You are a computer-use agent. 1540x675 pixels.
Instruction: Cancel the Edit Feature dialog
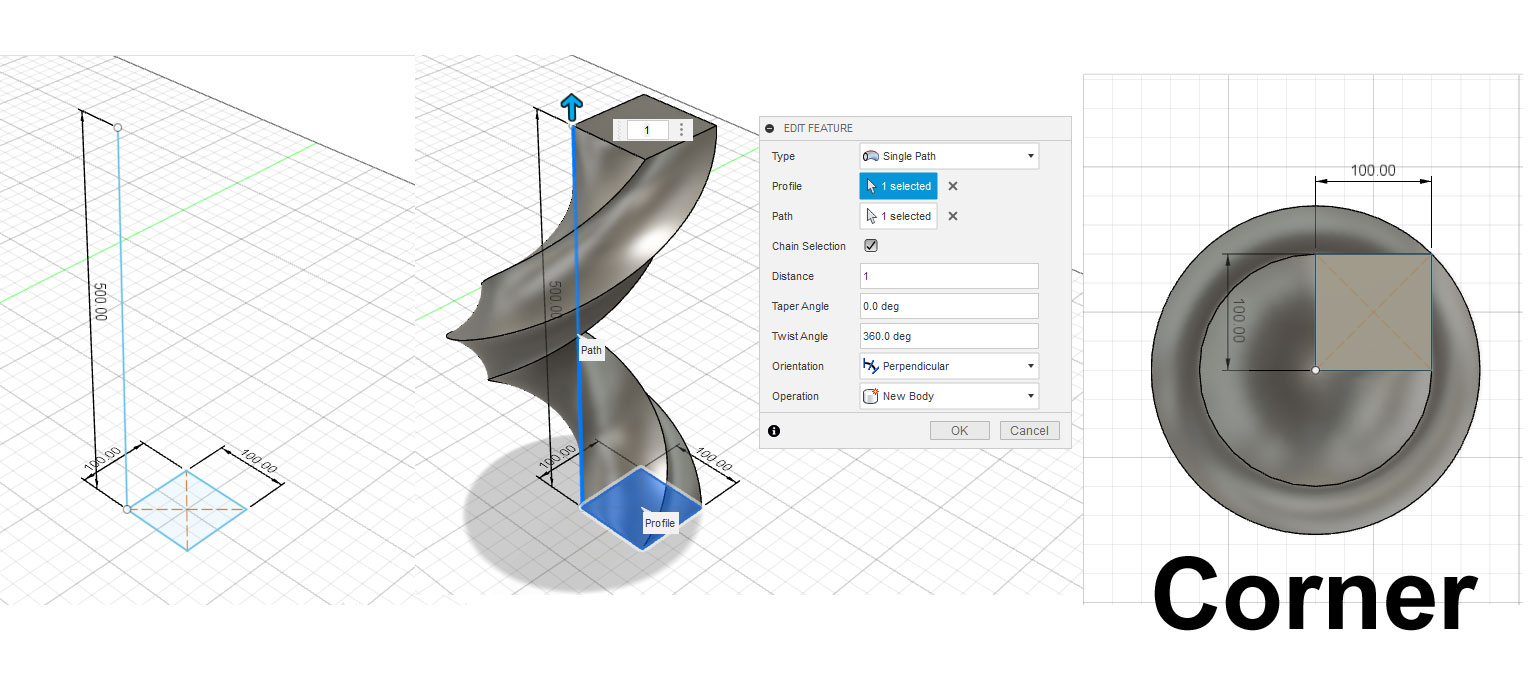click(x=1029, y=430)
